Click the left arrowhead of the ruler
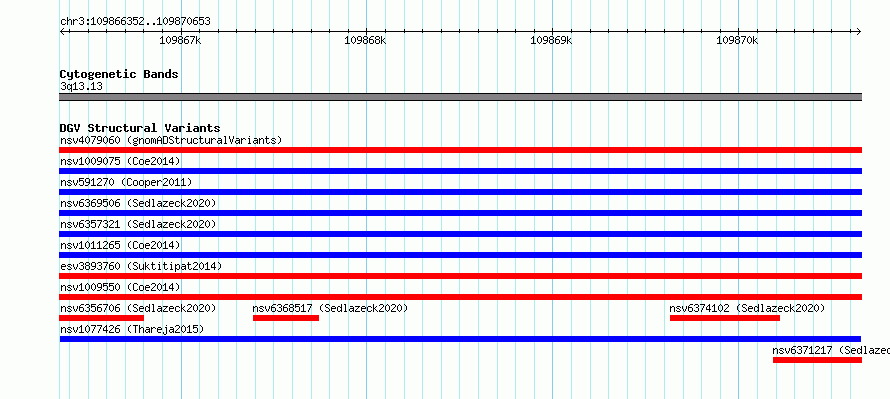Viewport: 890px width, 399px height. pos(62,31)
